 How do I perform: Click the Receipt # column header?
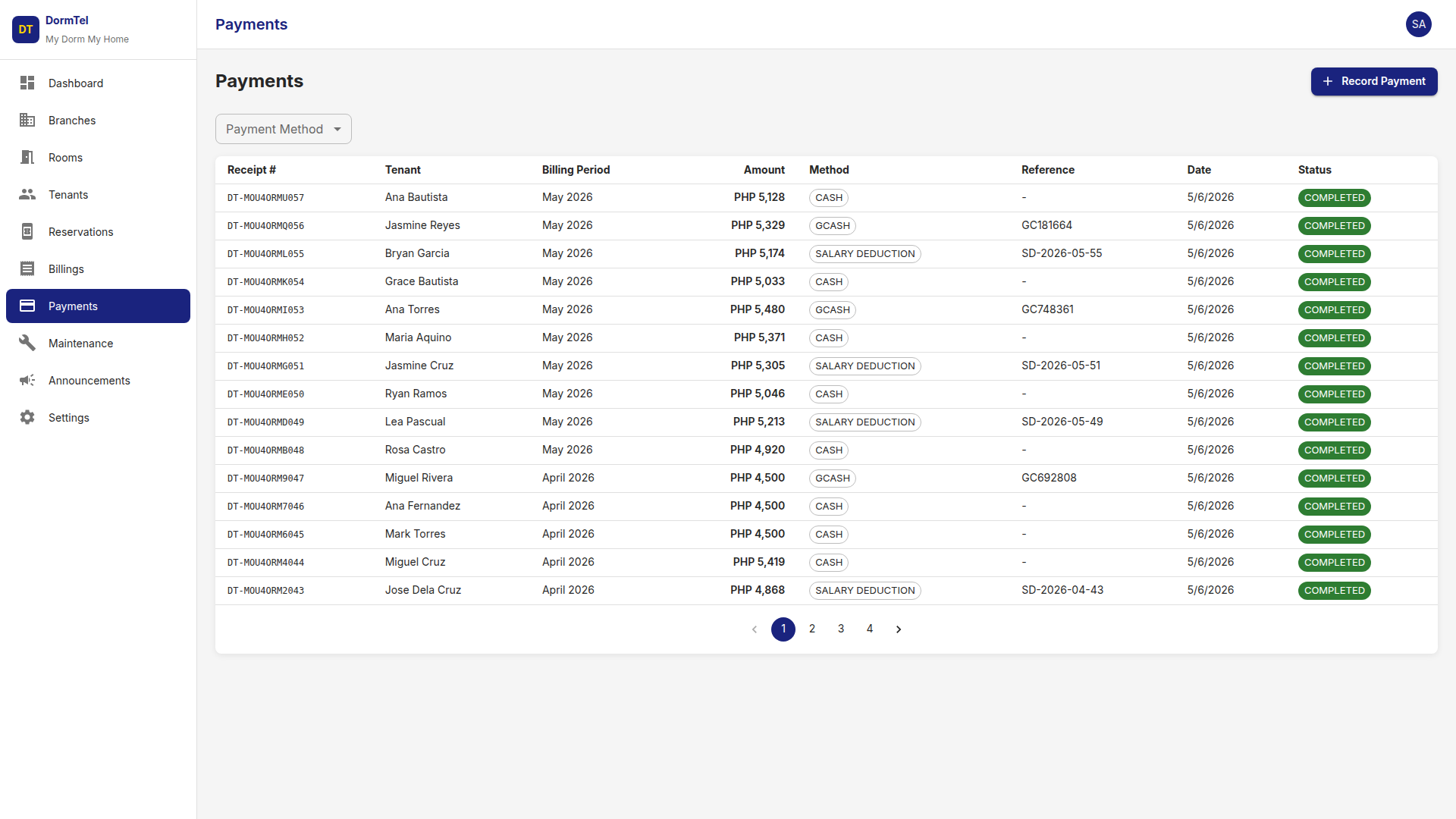(252, 170)
